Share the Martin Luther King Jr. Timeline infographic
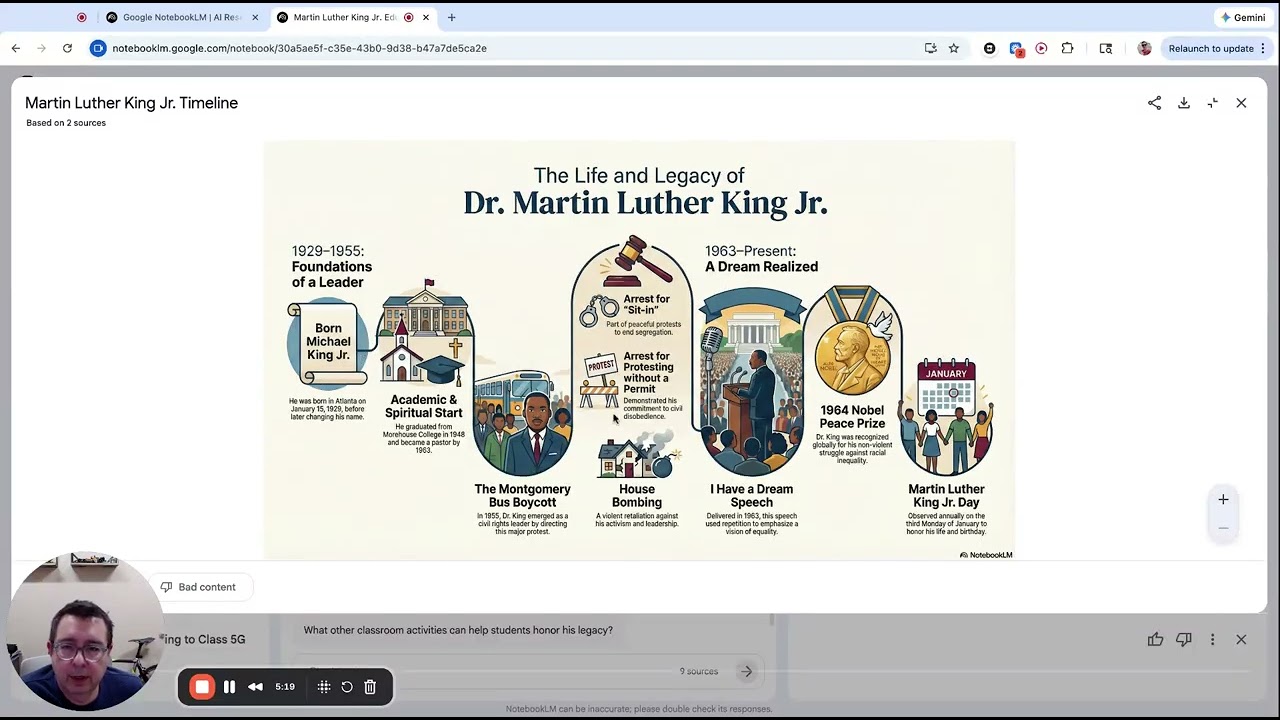The image size is (1280, 720). (x=1154, y=103)
